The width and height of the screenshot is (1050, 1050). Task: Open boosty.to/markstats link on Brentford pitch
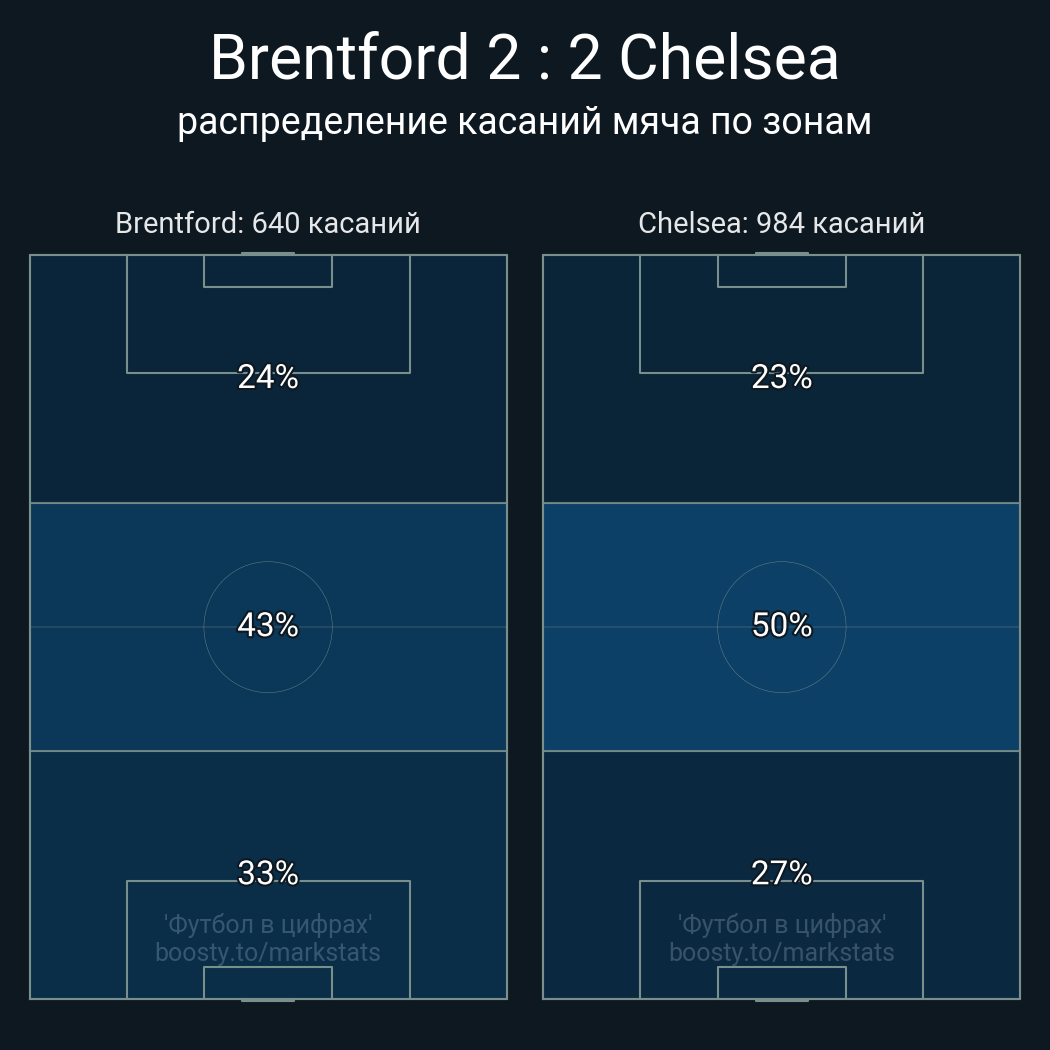click(x=268, y=952)
